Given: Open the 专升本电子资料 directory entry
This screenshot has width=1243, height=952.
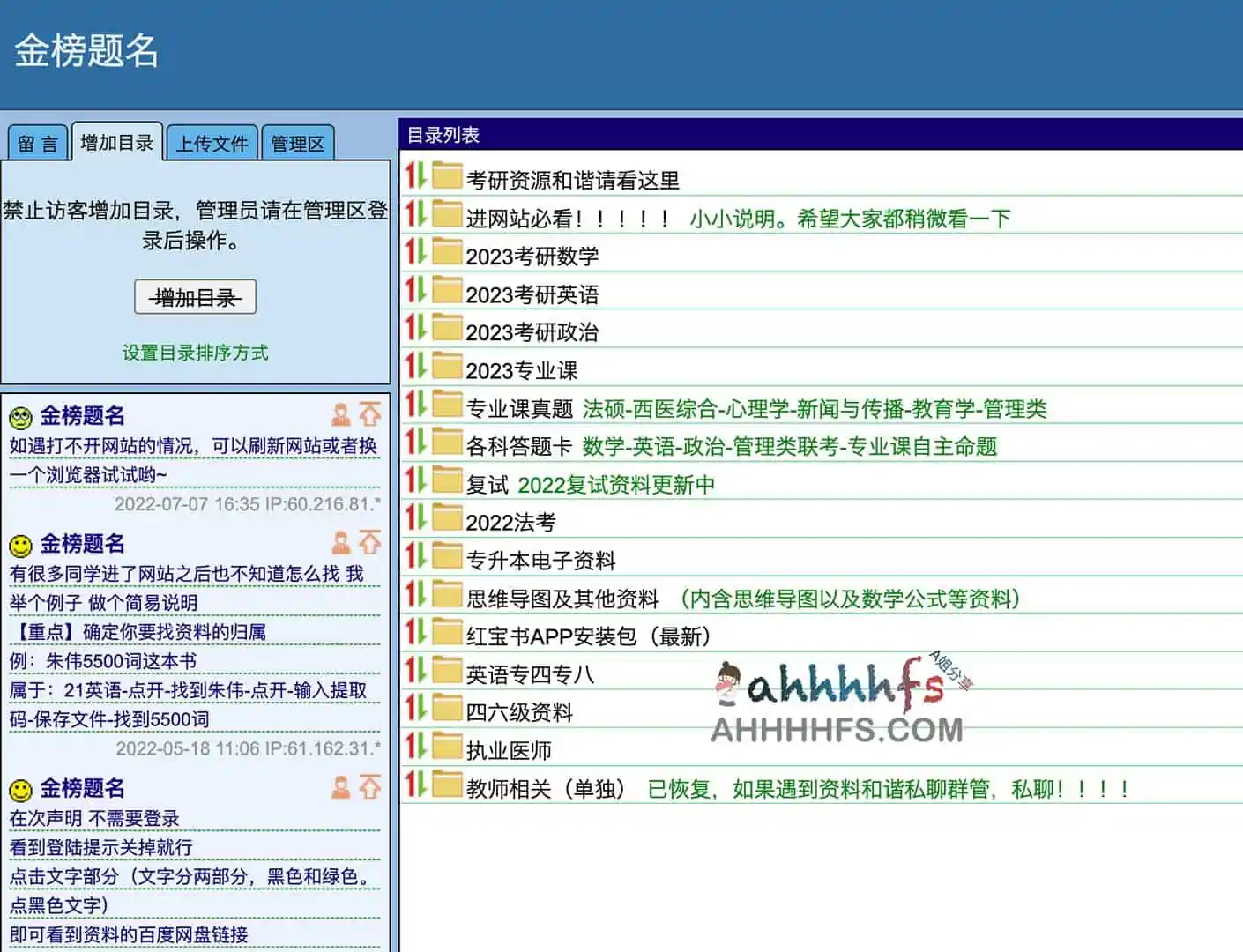Looking at the screenshot, I should coord(540,559).
